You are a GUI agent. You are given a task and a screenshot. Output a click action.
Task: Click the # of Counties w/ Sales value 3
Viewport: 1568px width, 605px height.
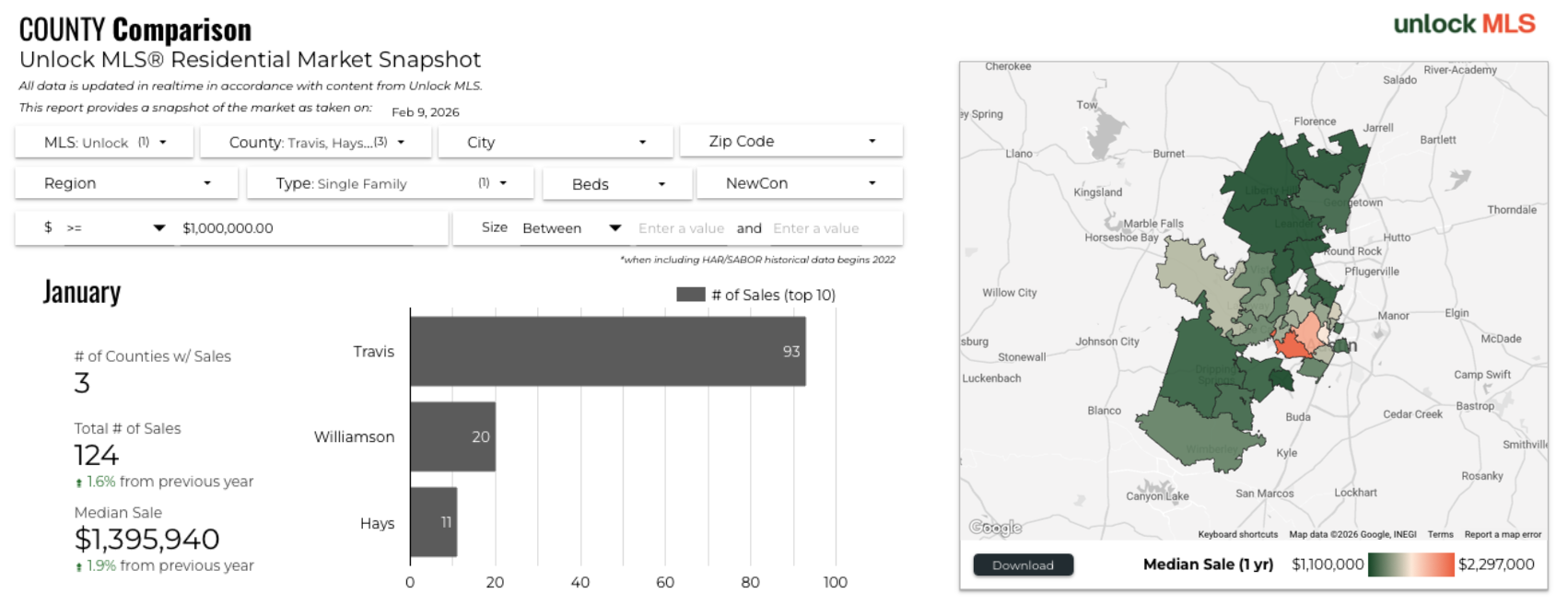(x=82, y=383)
